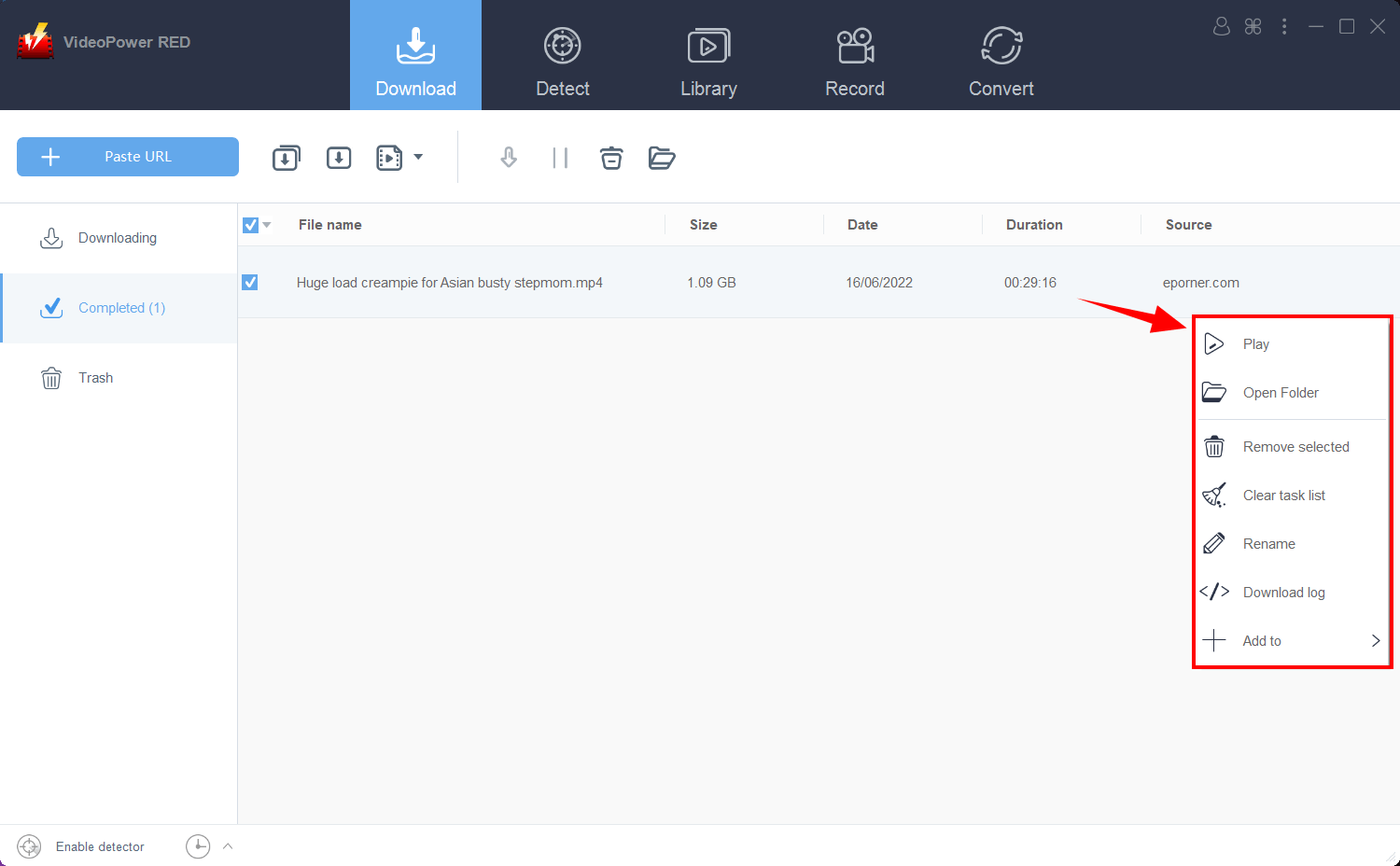Screen dimensions: 1400x866
Task: Sort by Date column header
Action: tap(862, 225)
